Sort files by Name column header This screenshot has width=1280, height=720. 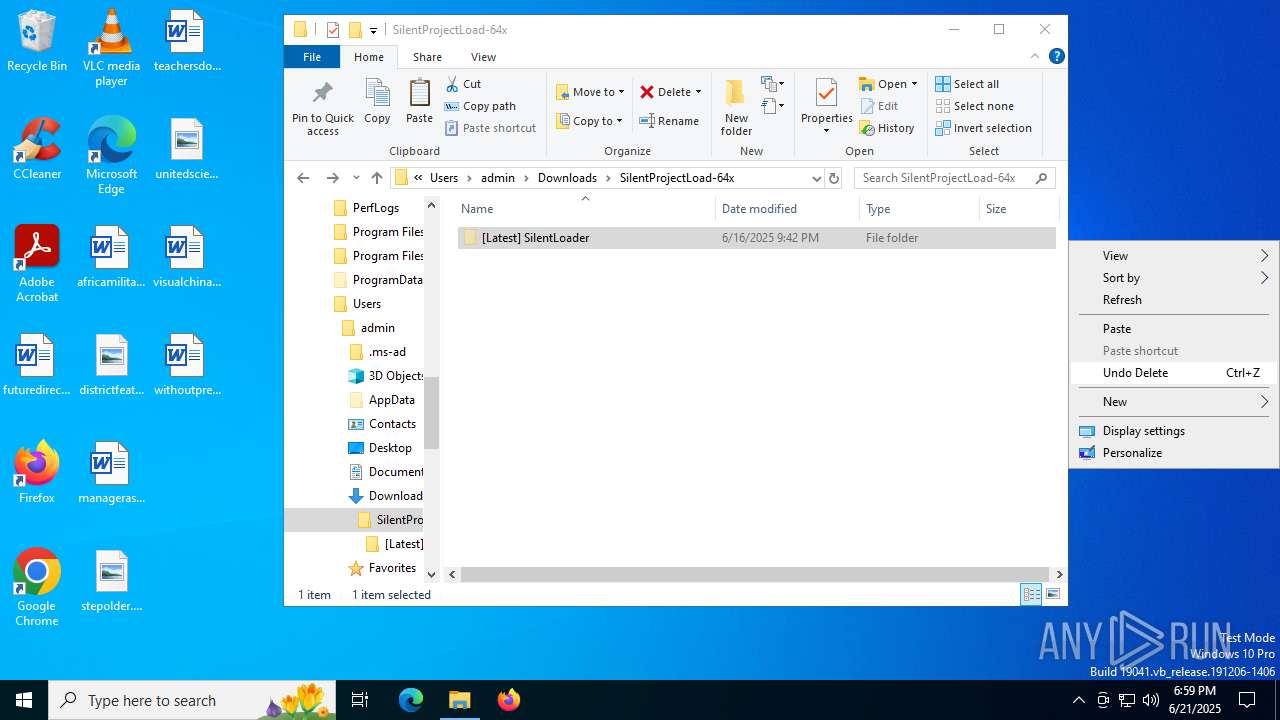[585, 209]
